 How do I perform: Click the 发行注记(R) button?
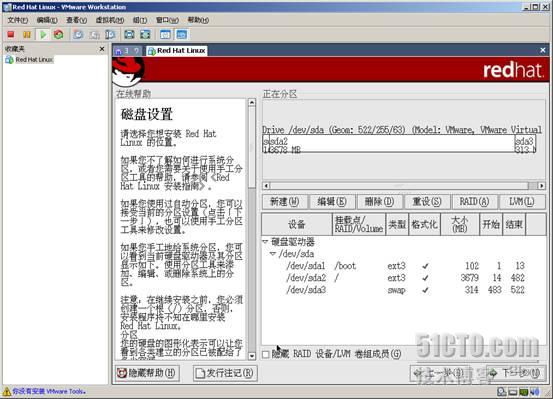tap(225, 373)
